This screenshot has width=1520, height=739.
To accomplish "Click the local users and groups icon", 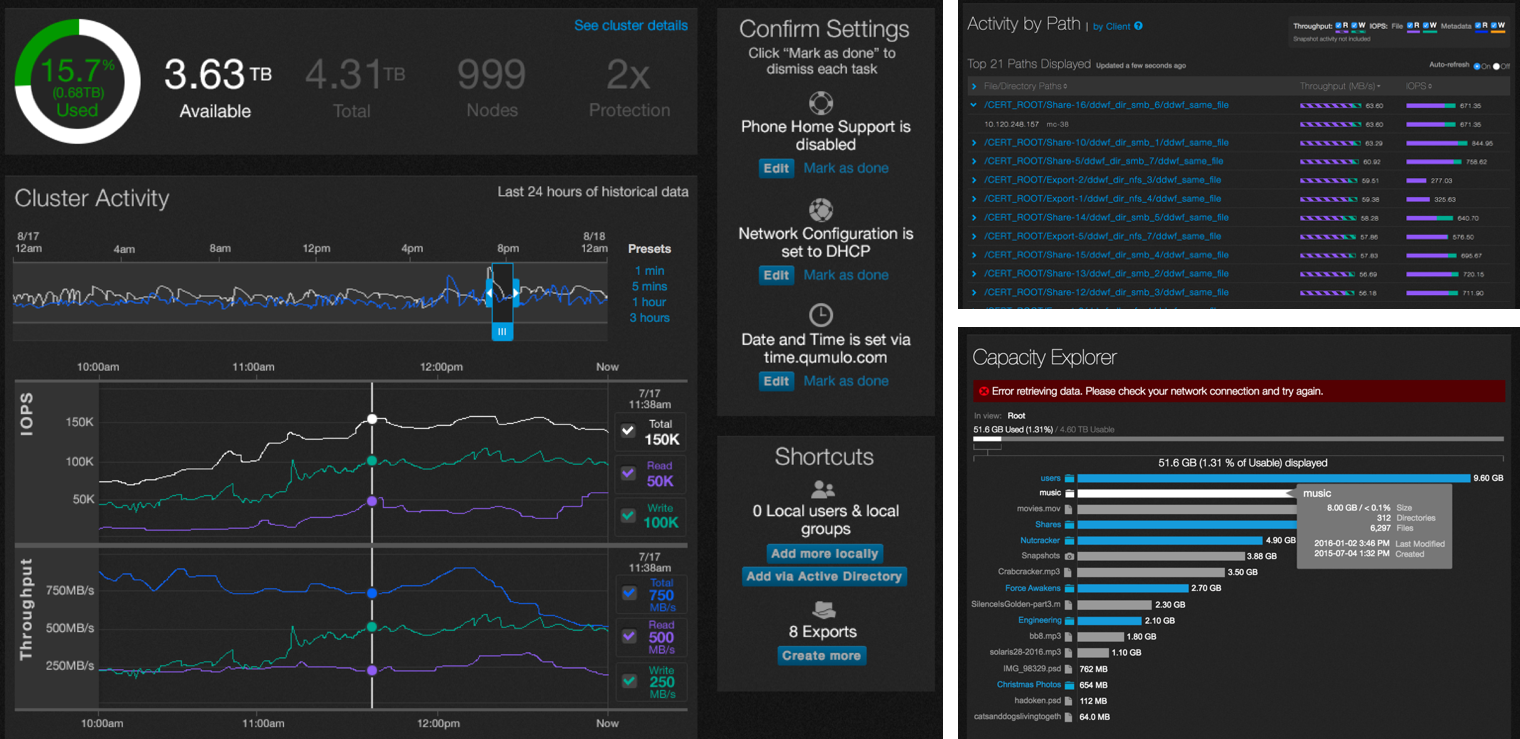I will [x=823, y=489].
